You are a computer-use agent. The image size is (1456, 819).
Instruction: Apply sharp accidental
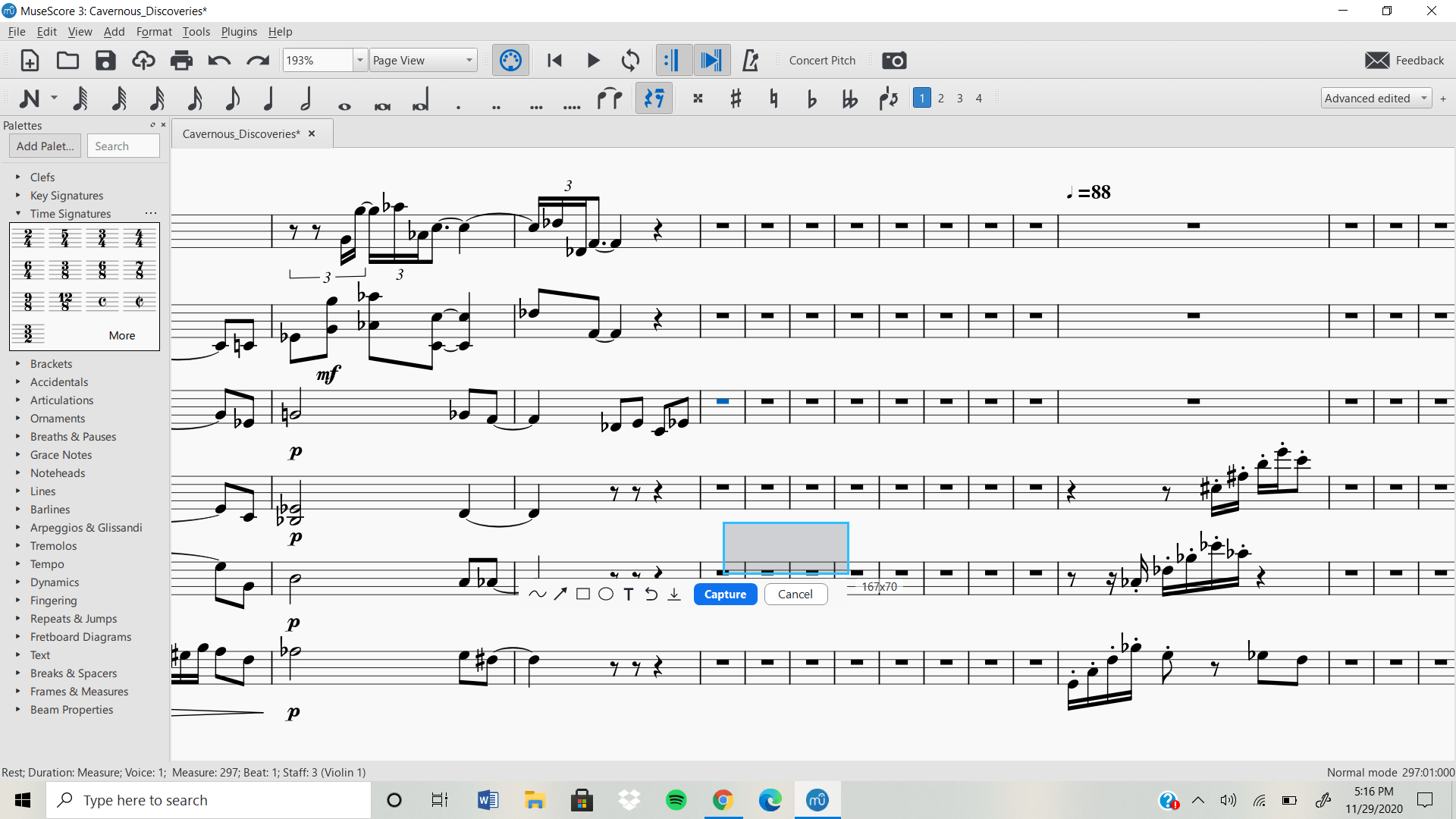click(736, 99)
